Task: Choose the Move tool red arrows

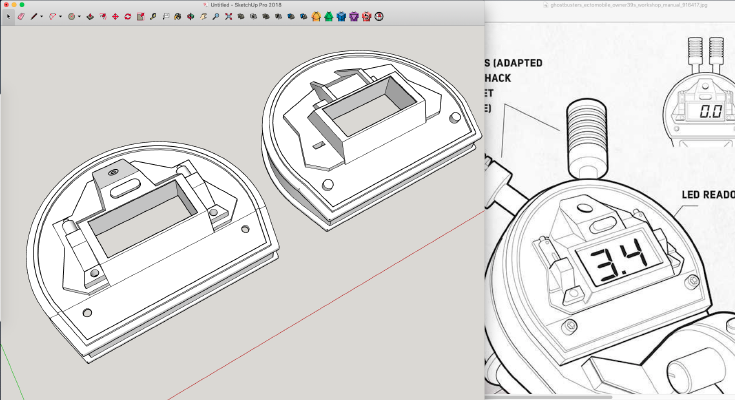Action: coord(115,16)
